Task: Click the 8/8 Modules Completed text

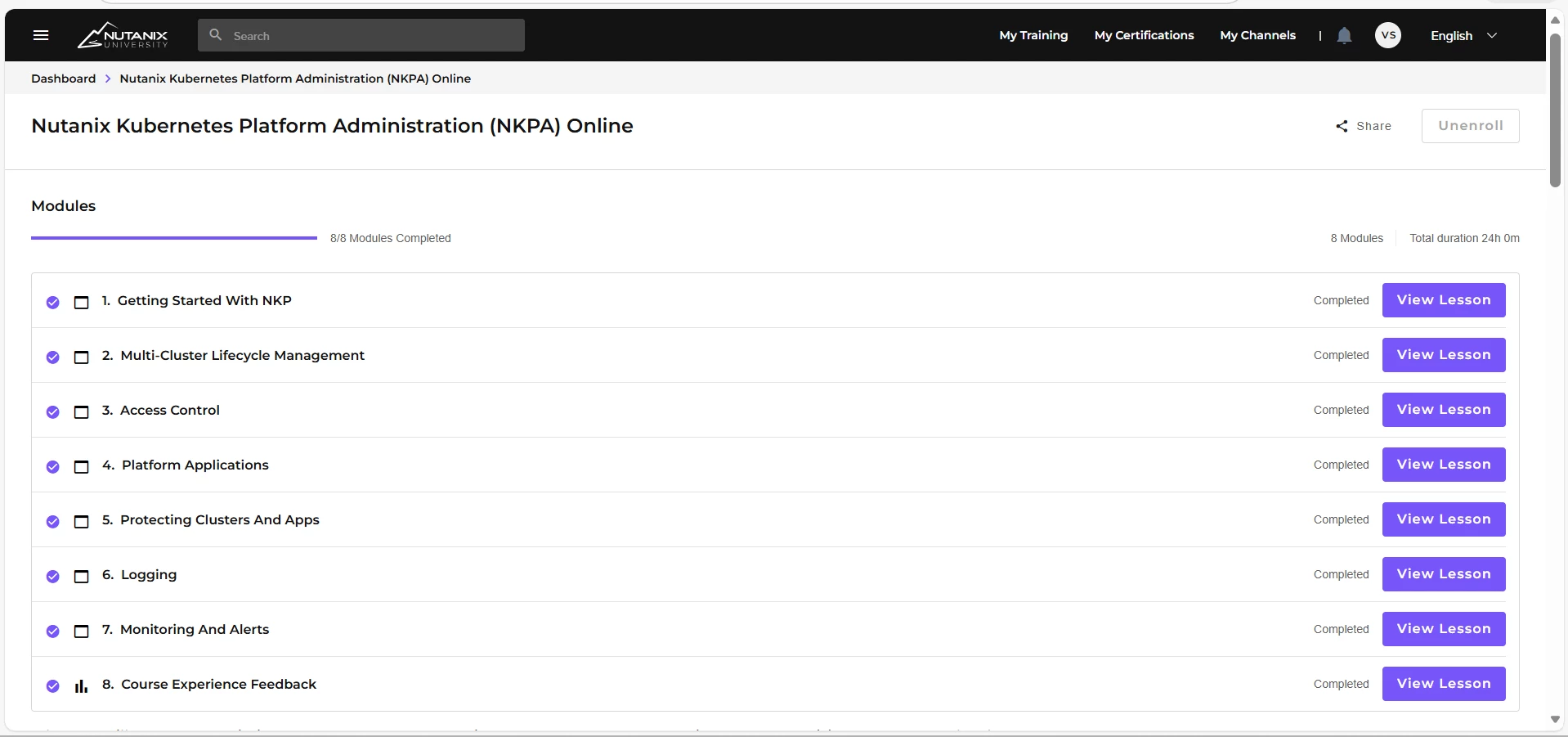Action: pyautogui.click(x=391, y=238)
